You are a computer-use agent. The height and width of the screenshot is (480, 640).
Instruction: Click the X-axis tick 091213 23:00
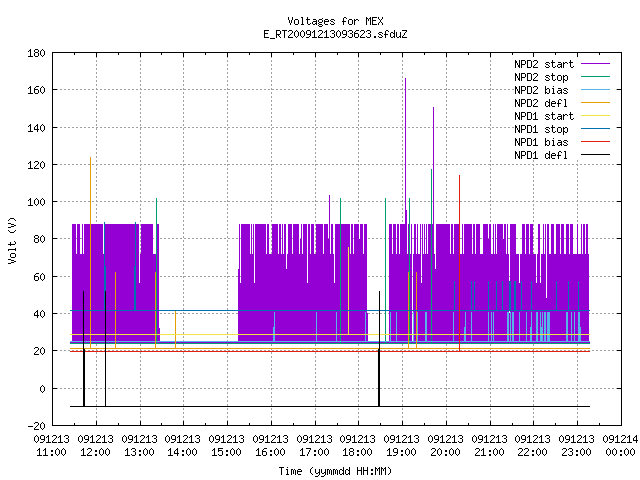[x=577, y=446]
